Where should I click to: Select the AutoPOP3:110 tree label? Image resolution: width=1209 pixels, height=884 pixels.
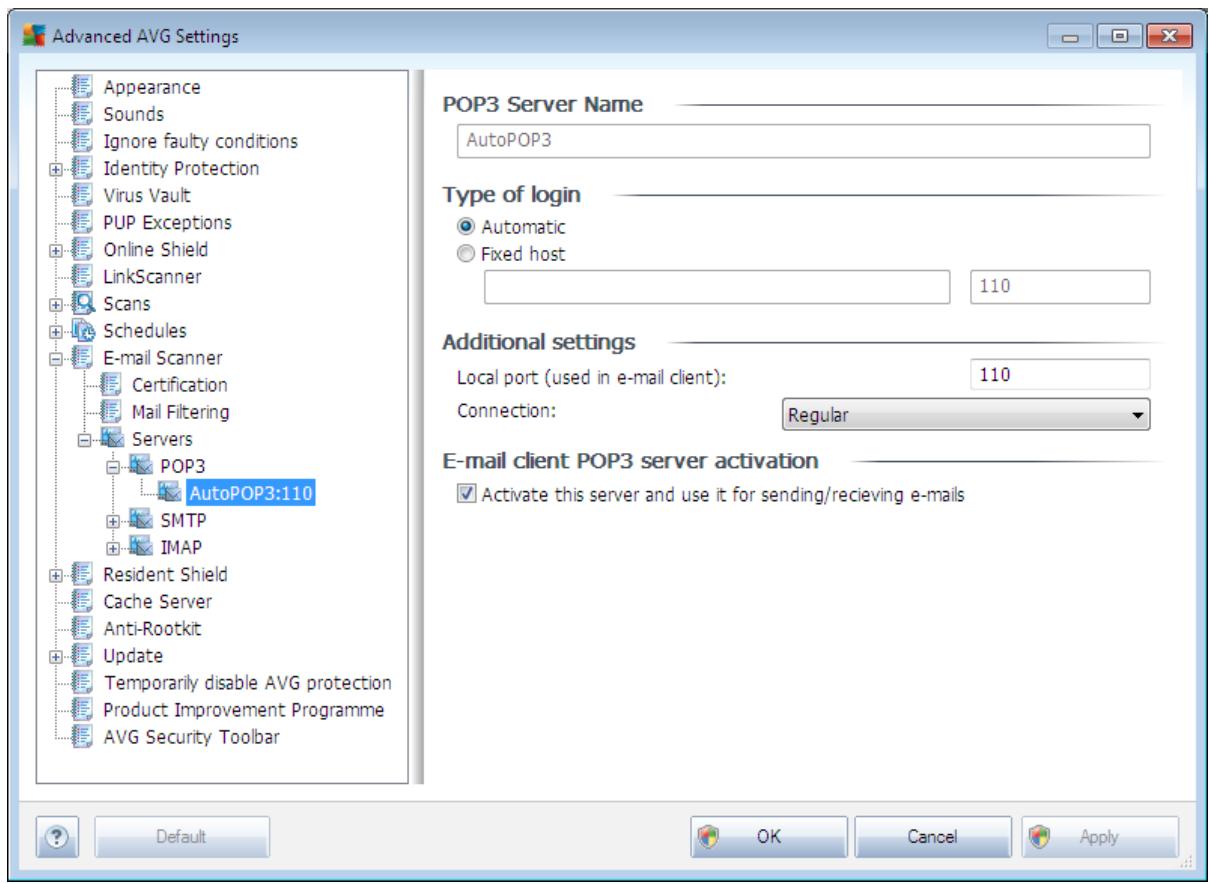pos(250,492)
